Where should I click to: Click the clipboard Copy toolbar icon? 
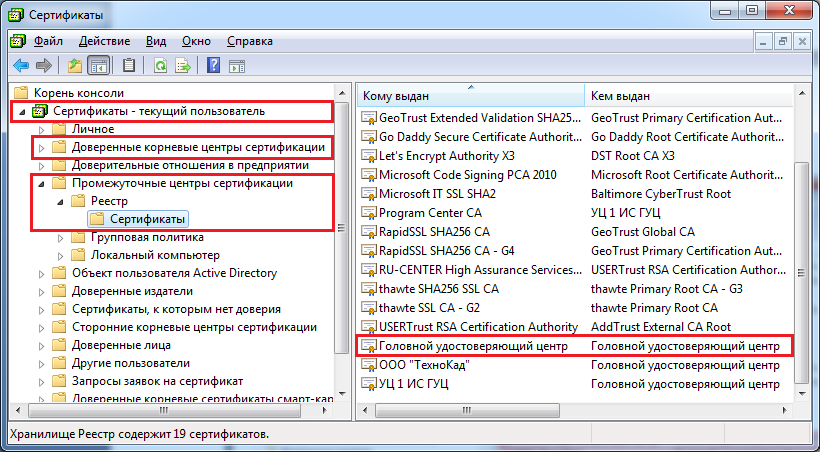point(129,66)
